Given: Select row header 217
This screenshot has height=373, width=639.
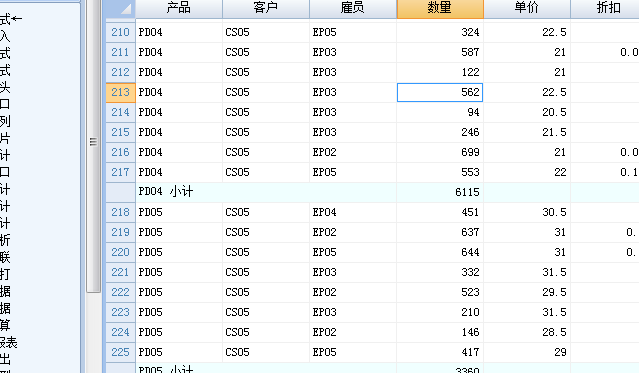Looking at the screenshot, I should click(121, 172).
